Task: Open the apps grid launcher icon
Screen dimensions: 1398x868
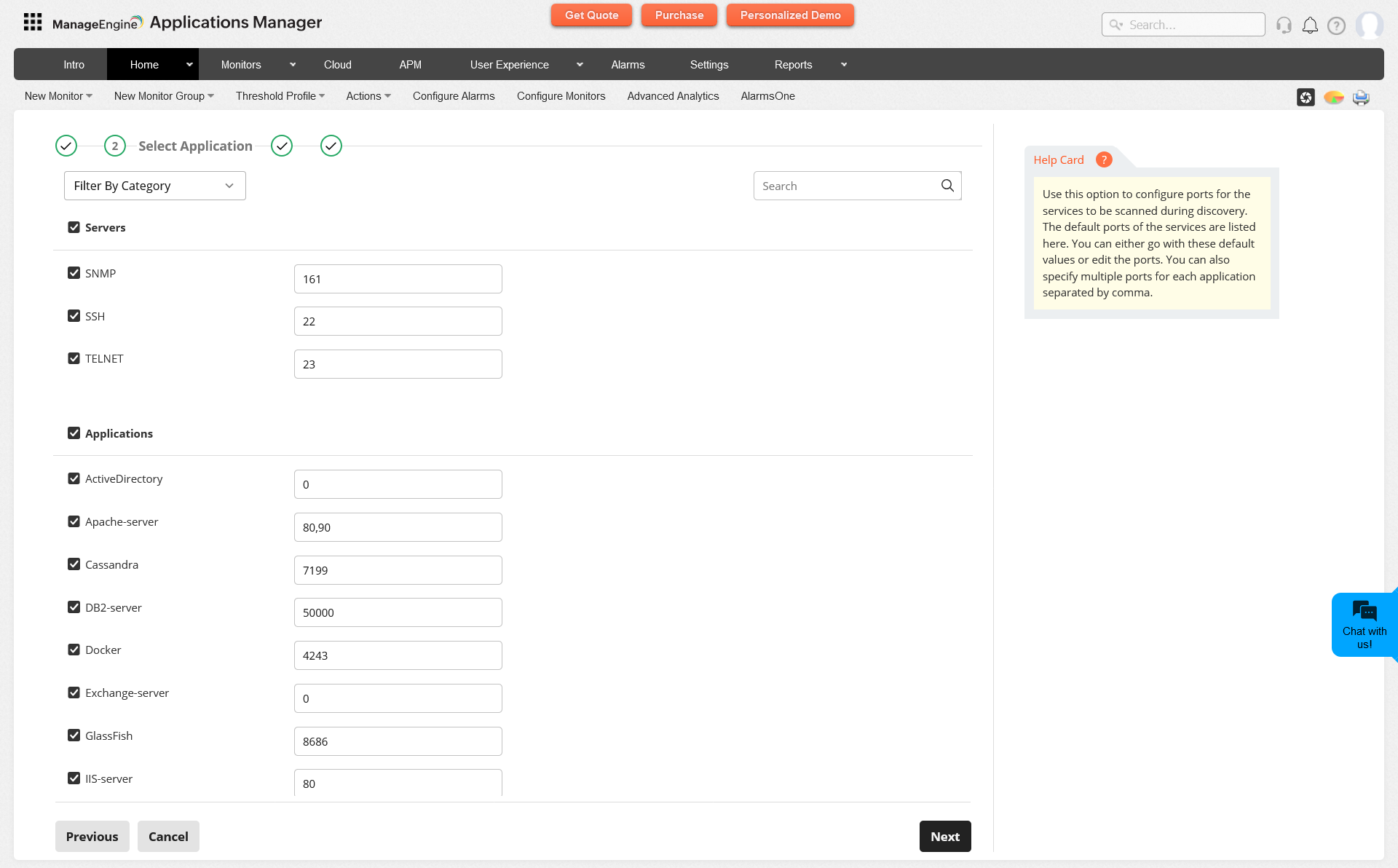Action: pos(33,23)
